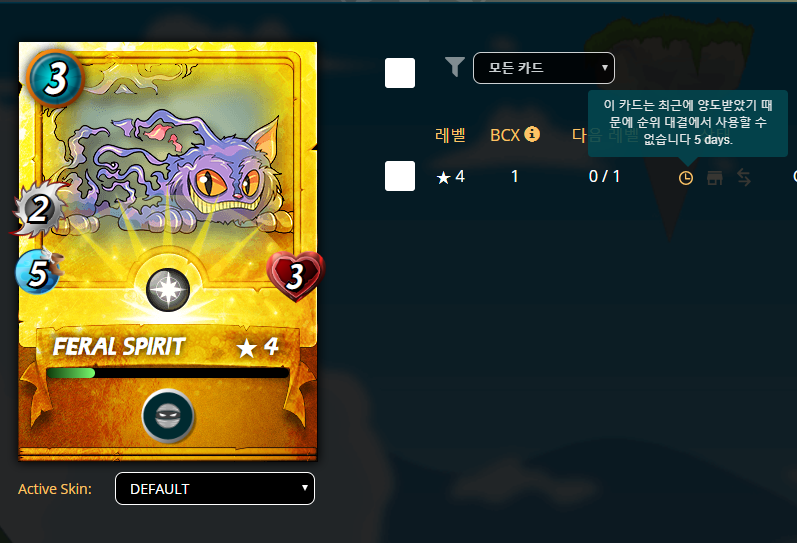This screenshot has width=797, height=543.
Task: Expand the Active Skin DEFAULT dropdown
Action: click(215, 489)
